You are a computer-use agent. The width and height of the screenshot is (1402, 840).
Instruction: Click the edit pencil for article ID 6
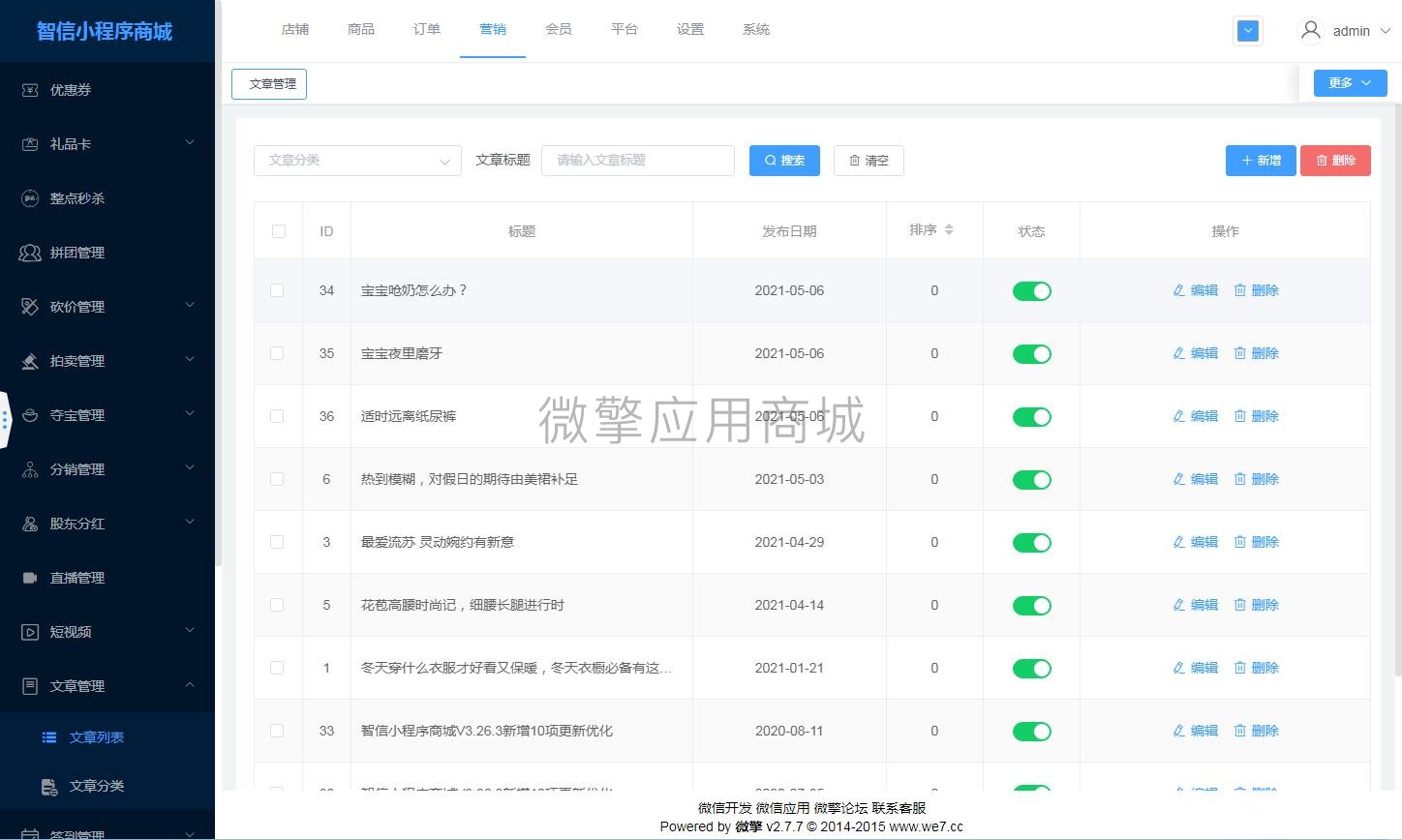click(1178, 479)
